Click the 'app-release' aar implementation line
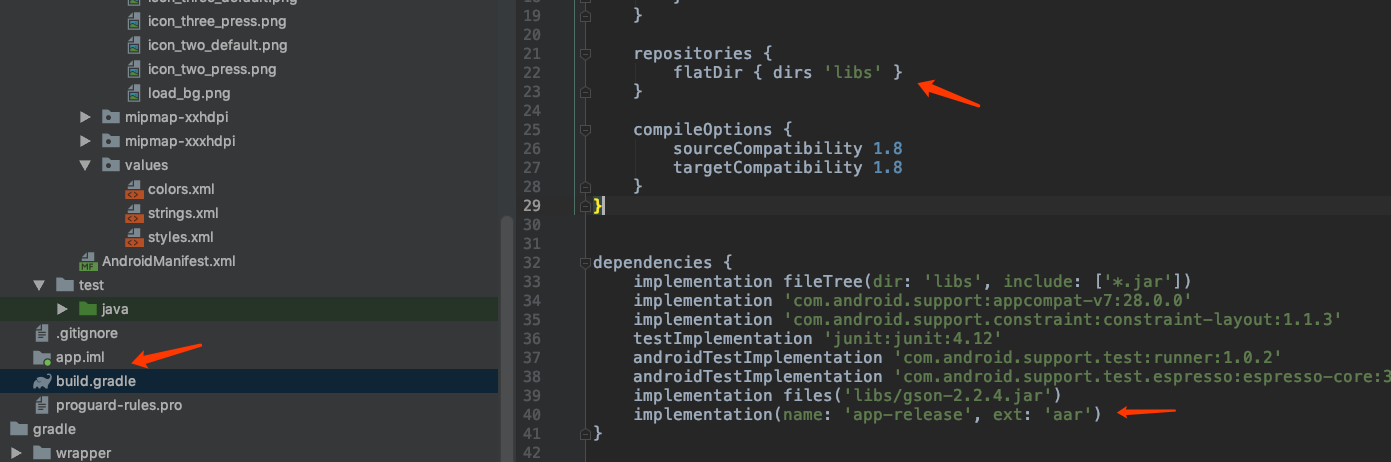 (867, 415)
